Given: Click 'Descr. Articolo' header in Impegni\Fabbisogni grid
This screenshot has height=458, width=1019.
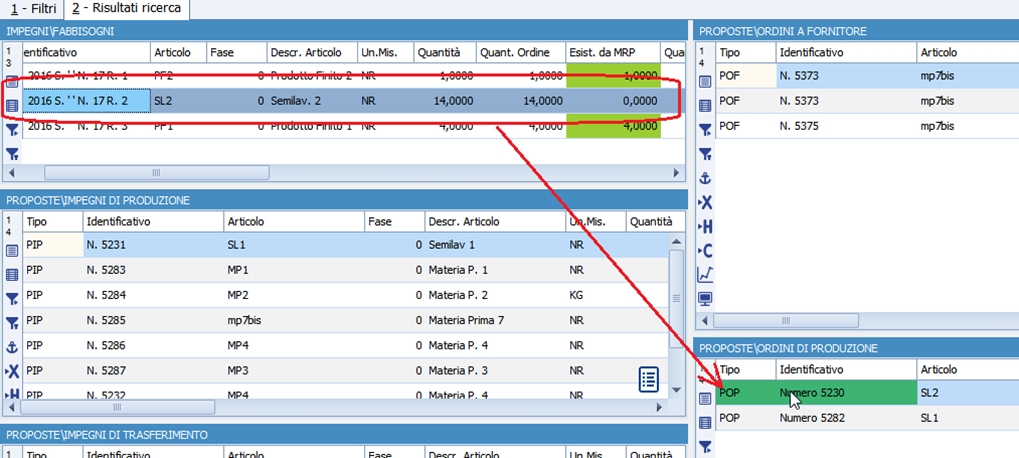Looking at the screenshot, I should pos(312,53).
